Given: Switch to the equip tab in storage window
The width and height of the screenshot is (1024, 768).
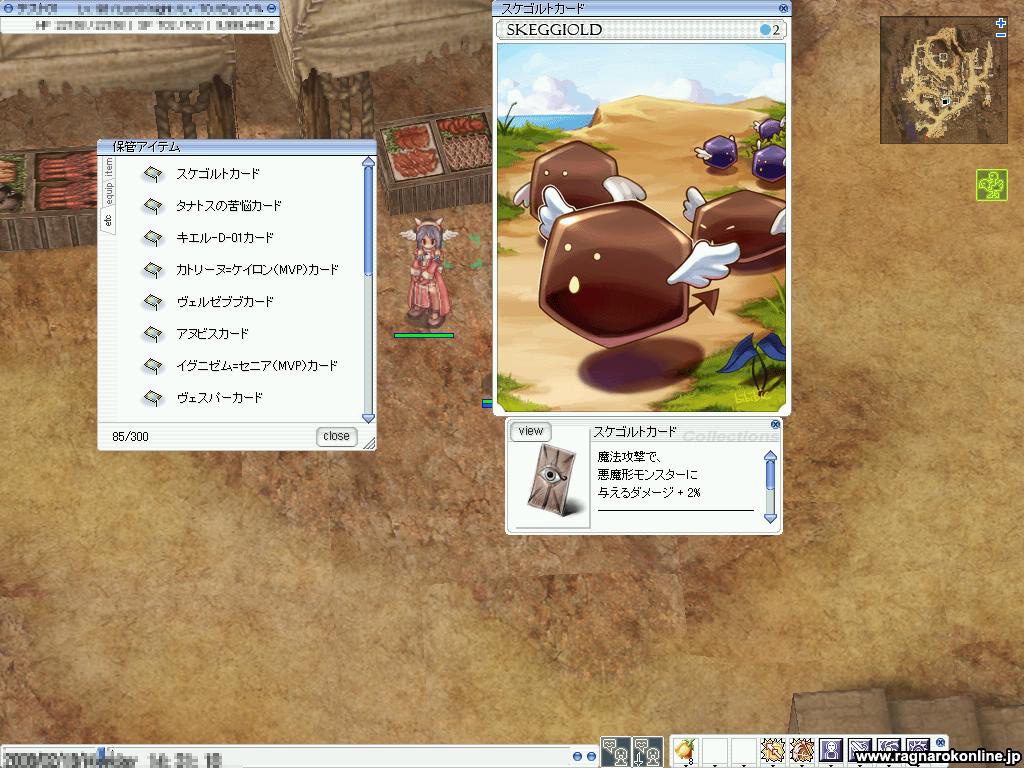Looking at the screenshot, I should 108,192.
